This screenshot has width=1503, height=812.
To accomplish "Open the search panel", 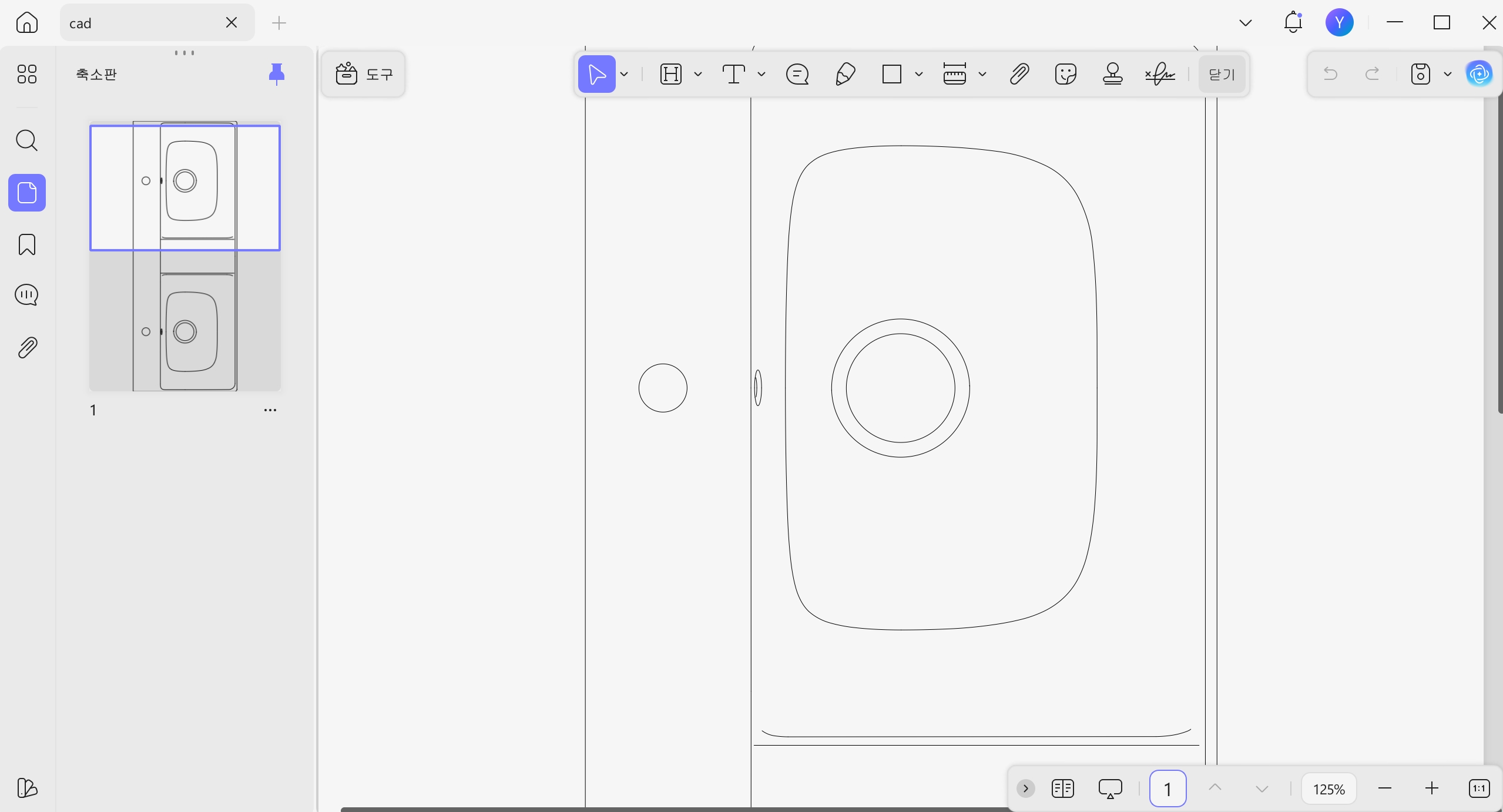I will tap(27, 140).
